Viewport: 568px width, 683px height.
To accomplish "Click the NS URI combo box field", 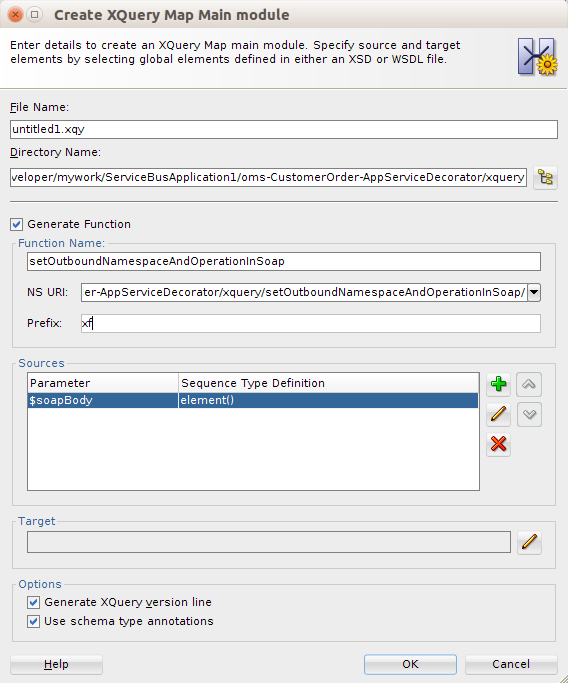I will [304, 292].
